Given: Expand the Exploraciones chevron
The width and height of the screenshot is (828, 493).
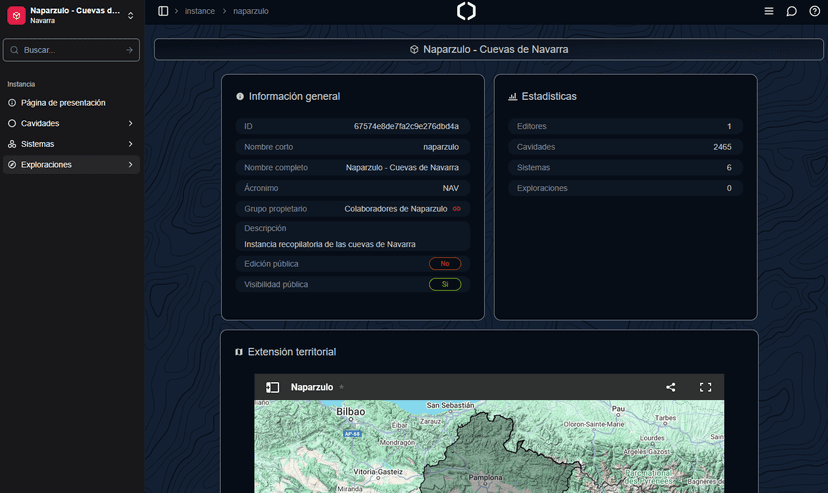Looking at the screenshot, I should [130, 165].
